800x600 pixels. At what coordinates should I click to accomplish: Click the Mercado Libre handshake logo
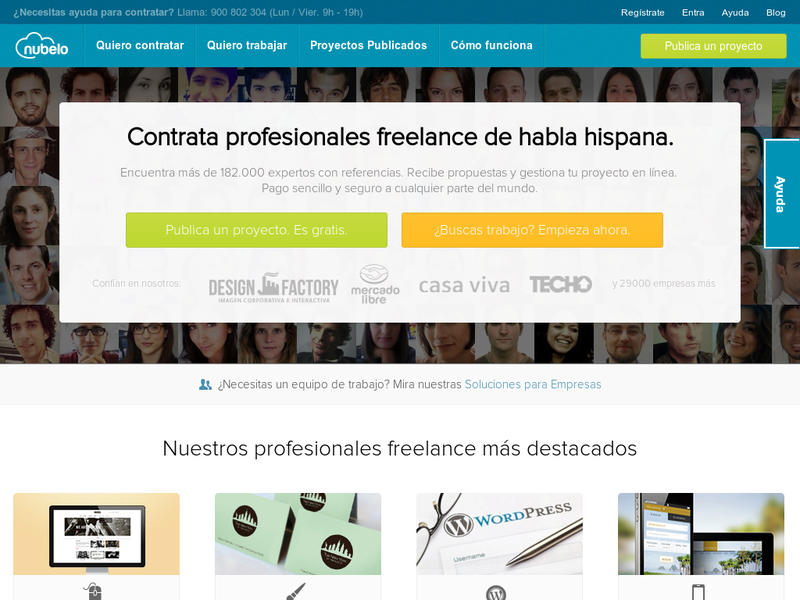tap(375, 284)
